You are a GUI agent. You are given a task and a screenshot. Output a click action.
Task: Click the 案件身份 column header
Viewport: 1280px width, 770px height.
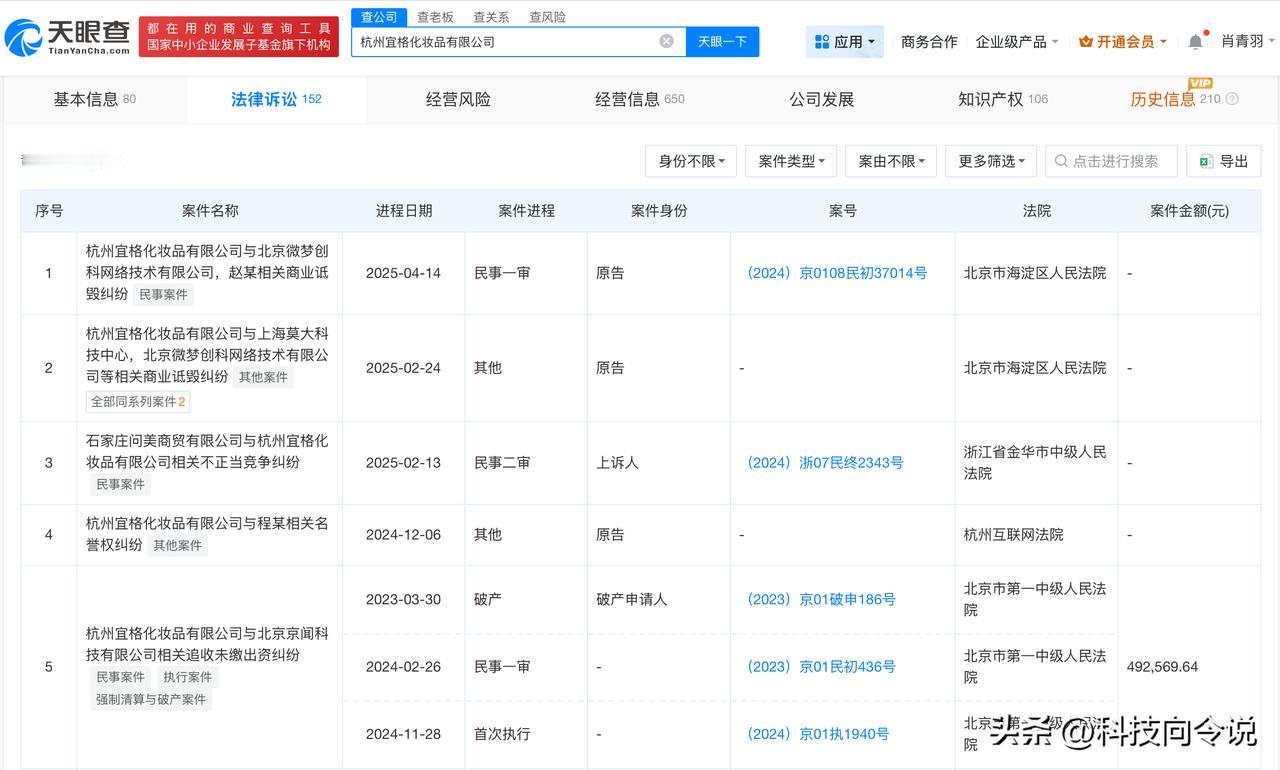[659, 211]
